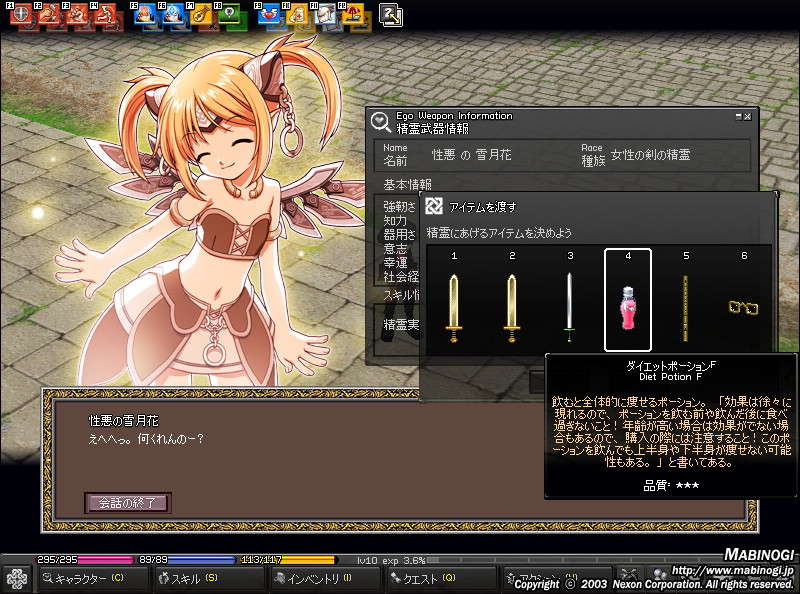Screen dimensions: 800x594
Task: Activate the F5 firebolt skill icon
Action: tap(145, 14)
